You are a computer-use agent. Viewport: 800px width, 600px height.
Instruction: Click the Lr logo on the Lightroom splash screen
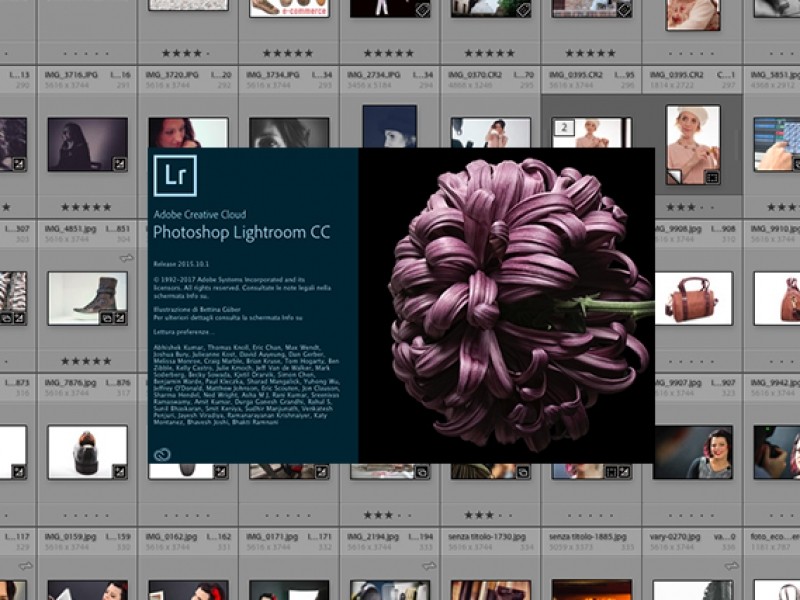point(175,176)
